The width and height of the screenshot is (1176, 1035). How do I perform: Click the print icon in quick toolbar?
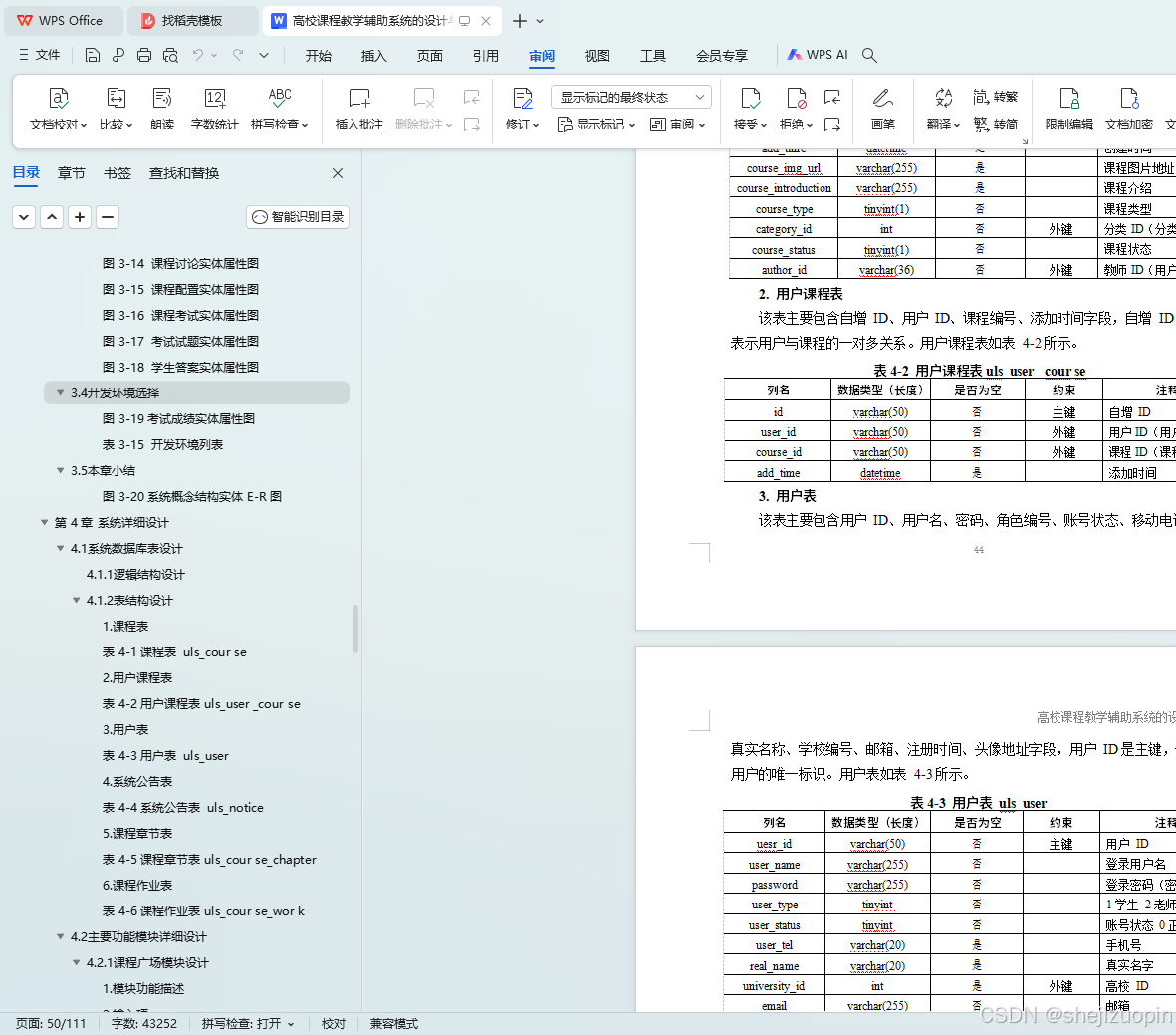[x=144, y=55]
